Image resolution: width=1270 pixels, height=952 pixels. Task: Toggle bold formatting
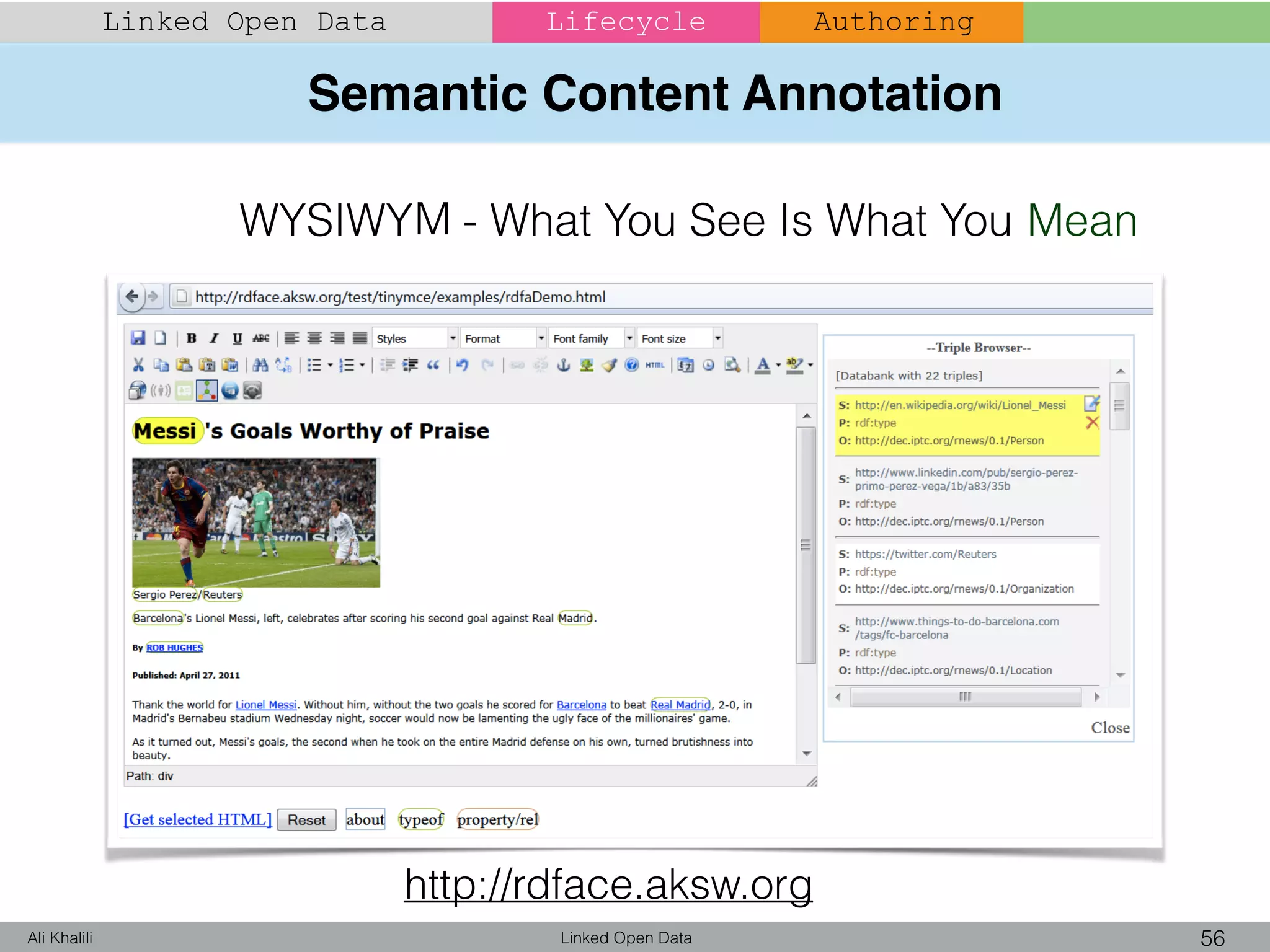tap(192, 338)
